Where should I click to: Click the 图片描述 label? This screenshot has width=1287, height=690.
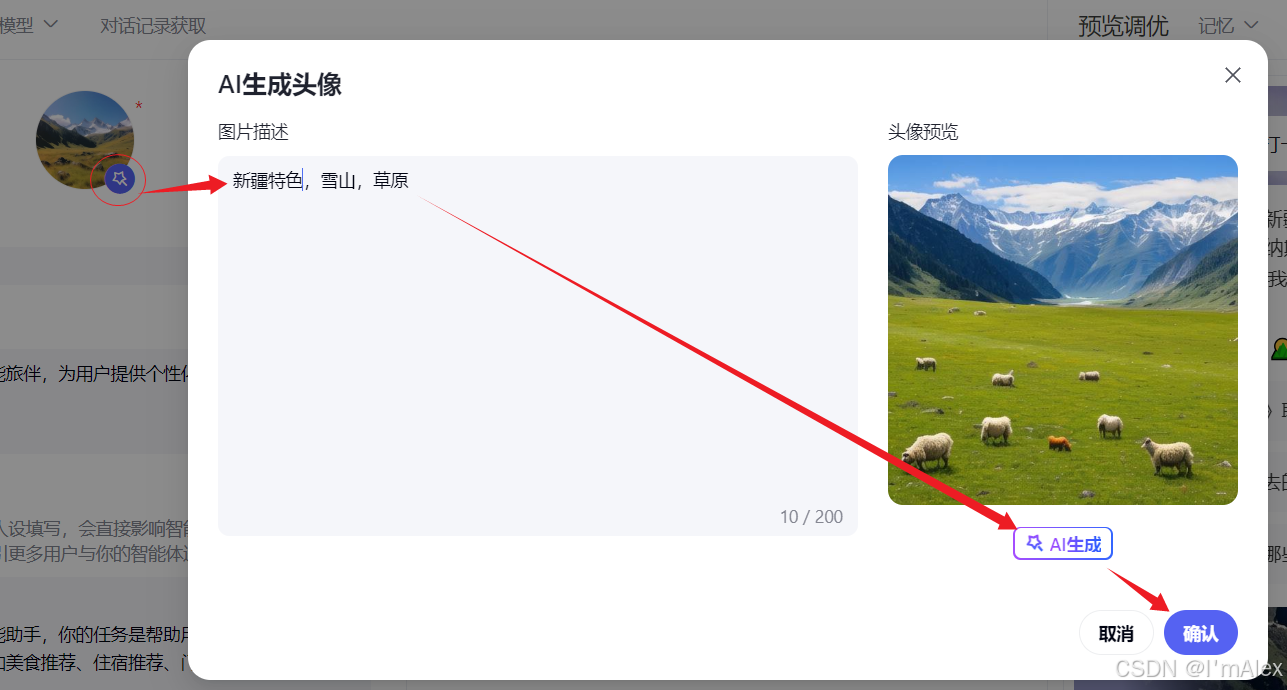pyautogui.click(x=253, y=132)
